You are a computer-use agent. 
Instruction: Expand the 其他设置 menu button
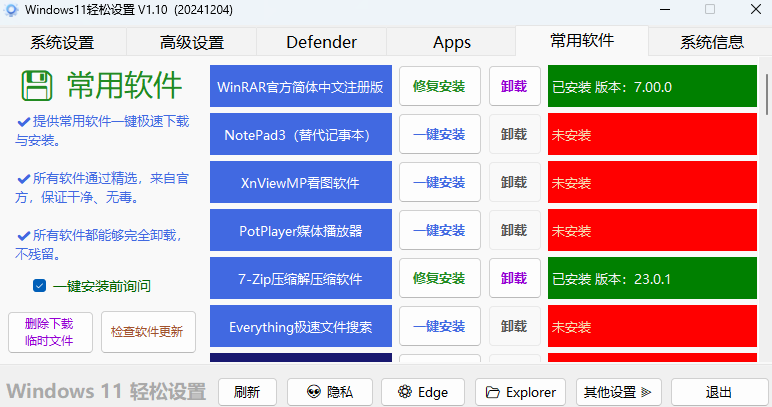(618, 392)
